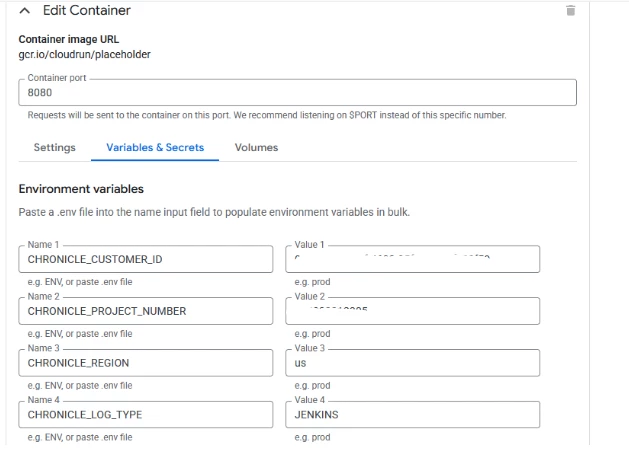Click Value 3 field containing us
This screenshot has width=629, height=452.
pos(412,363)
